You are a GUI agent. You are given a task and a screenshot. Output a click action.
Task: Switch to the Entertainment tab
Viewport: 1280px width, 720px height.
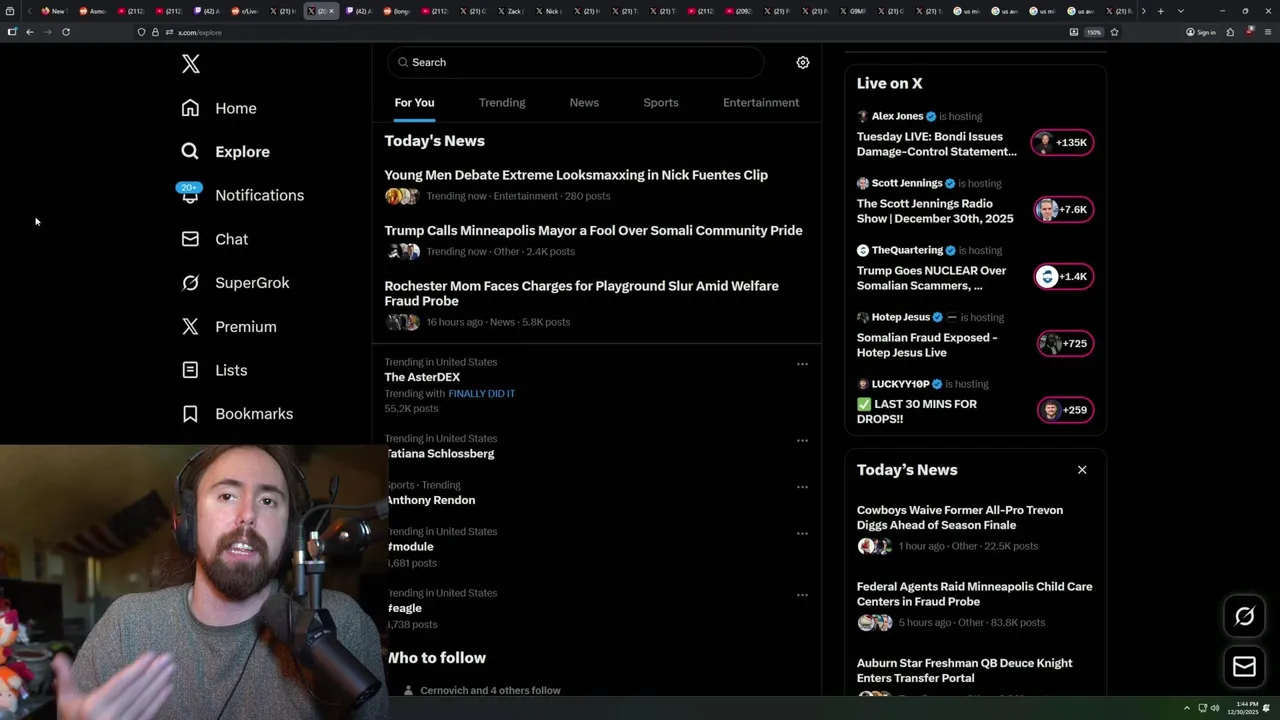pyautogui.click(x=761, y=103)
